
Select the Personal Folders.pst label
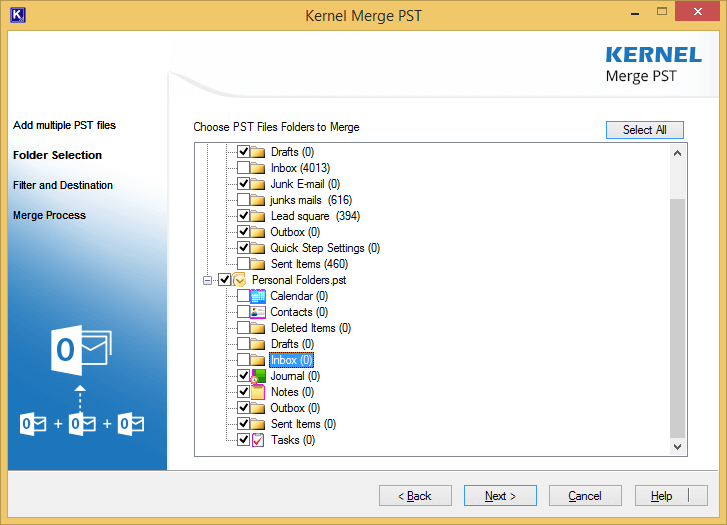[299, 280]
